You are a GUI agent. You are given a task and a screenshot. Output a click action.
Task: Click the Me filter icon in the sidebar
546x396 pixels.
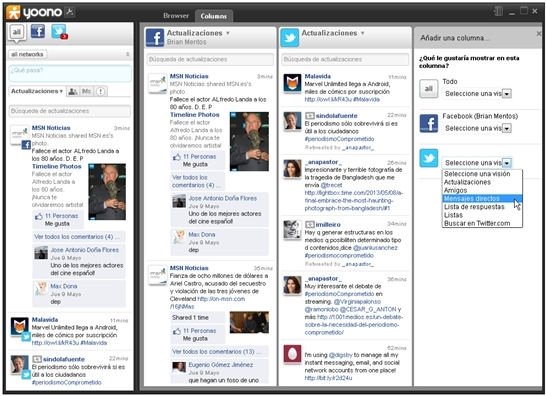click(86, 91)
